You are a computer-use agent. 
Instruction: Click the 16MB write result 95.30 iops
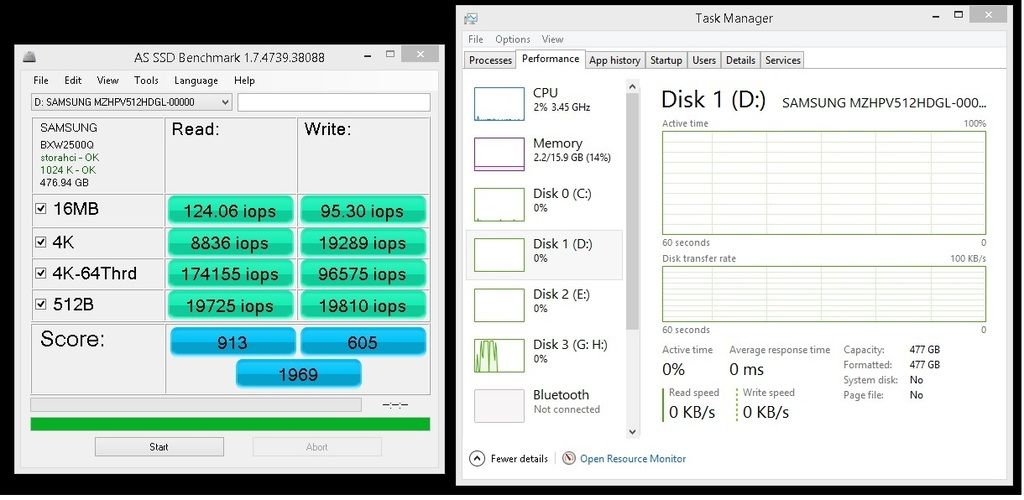tap(362, 211)
